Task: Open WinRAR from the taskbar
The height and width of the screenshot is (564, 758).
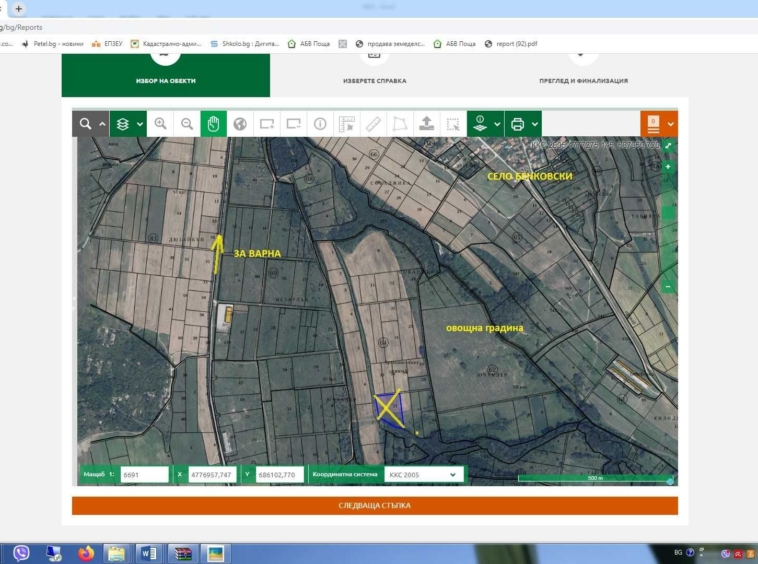Action: pyautogui.click(x=183, y=553)
